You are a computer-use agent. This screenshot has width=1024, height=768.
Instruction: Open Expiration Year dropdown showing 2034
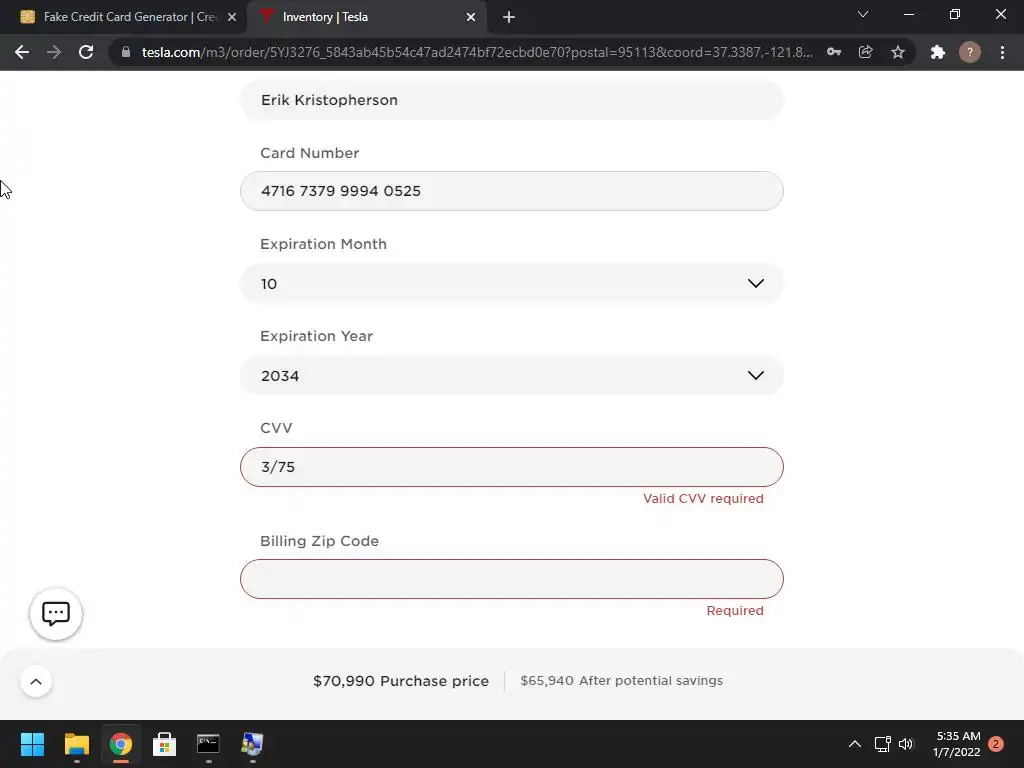click(511, 376)
